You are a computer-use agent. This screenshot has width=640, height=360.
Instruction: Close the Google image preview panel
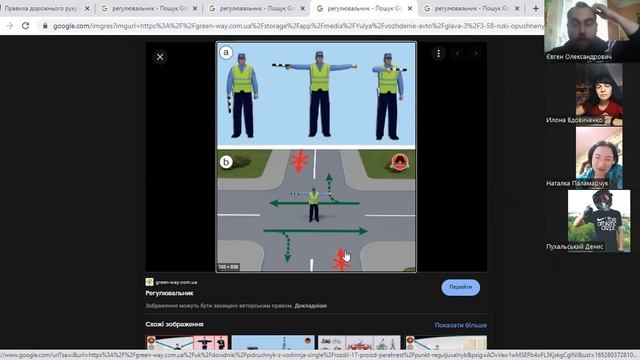coord(160,57)
